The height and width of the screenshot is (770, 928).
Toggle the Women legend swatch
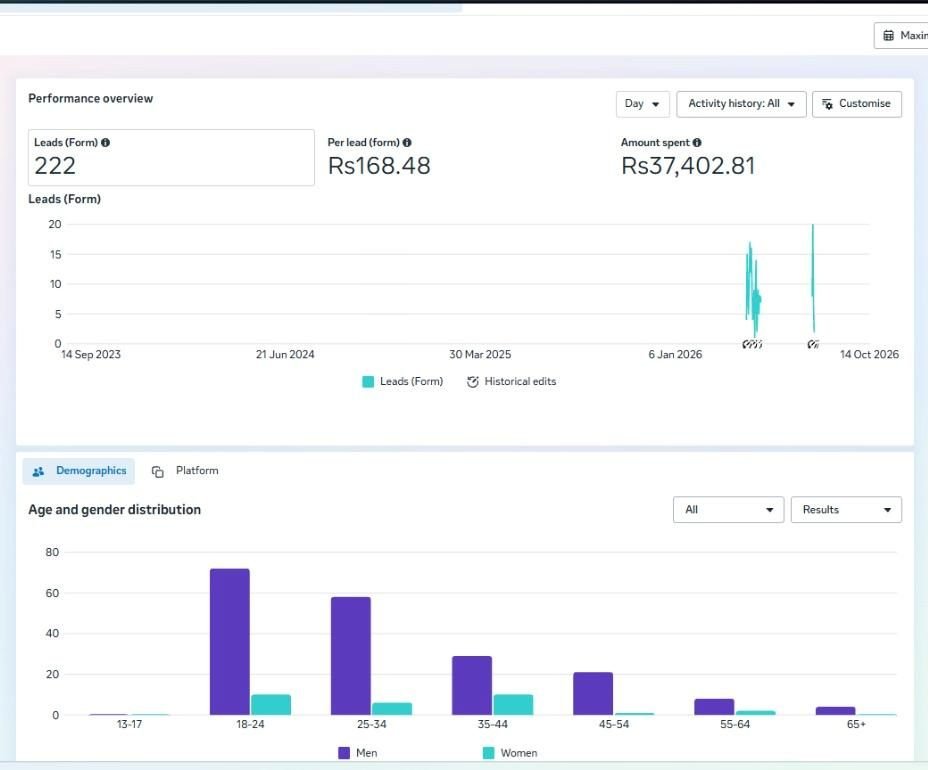(488, 753)
